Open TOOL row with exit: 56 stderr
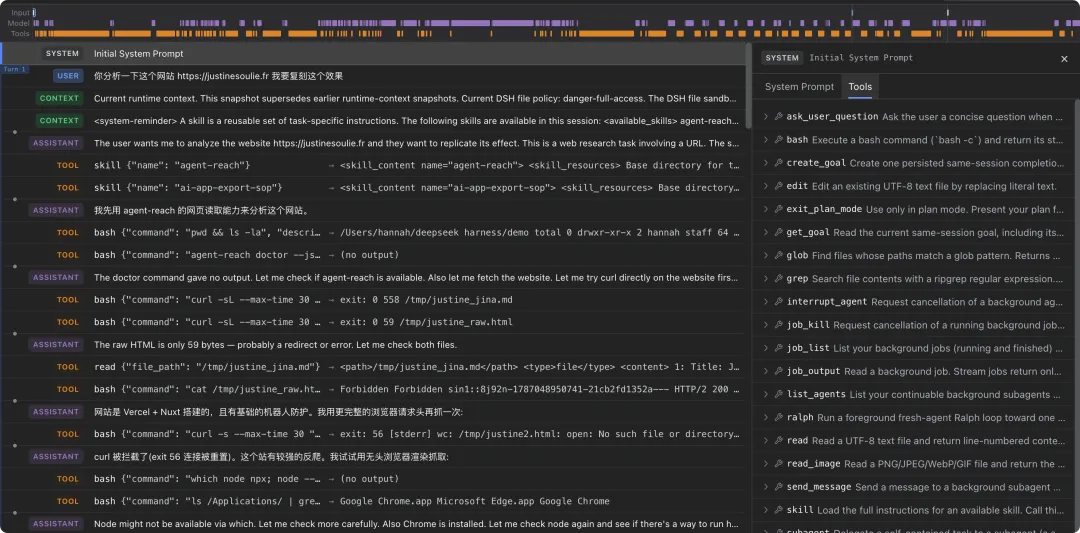This screenshot has width=1080, height=533. [373, 434]
